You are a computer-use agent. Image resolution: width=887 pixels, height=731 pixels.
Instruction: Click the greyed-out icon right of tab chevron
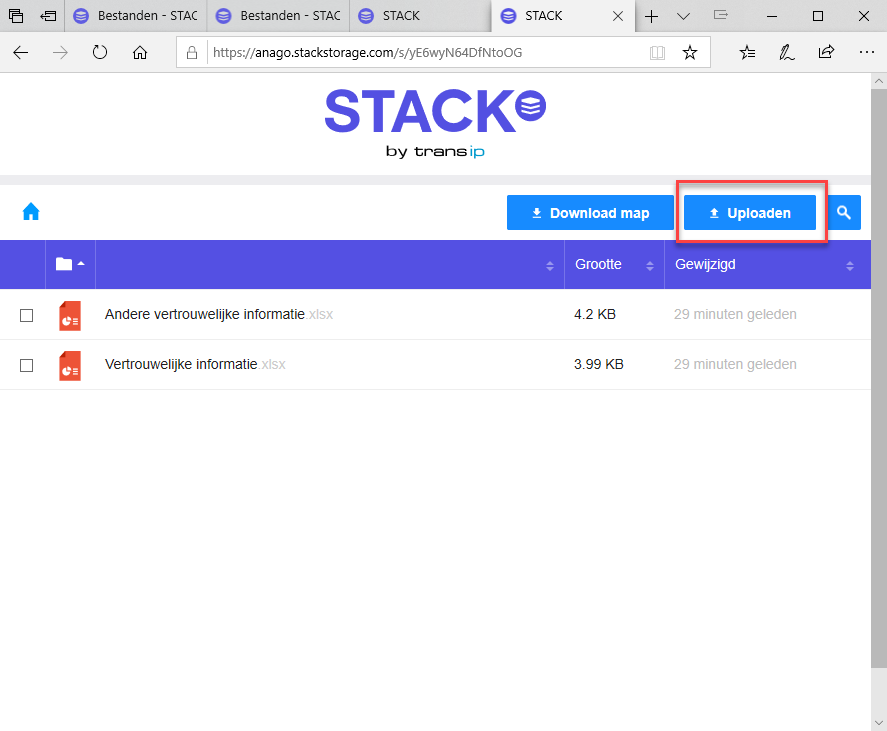pos(720,15)
